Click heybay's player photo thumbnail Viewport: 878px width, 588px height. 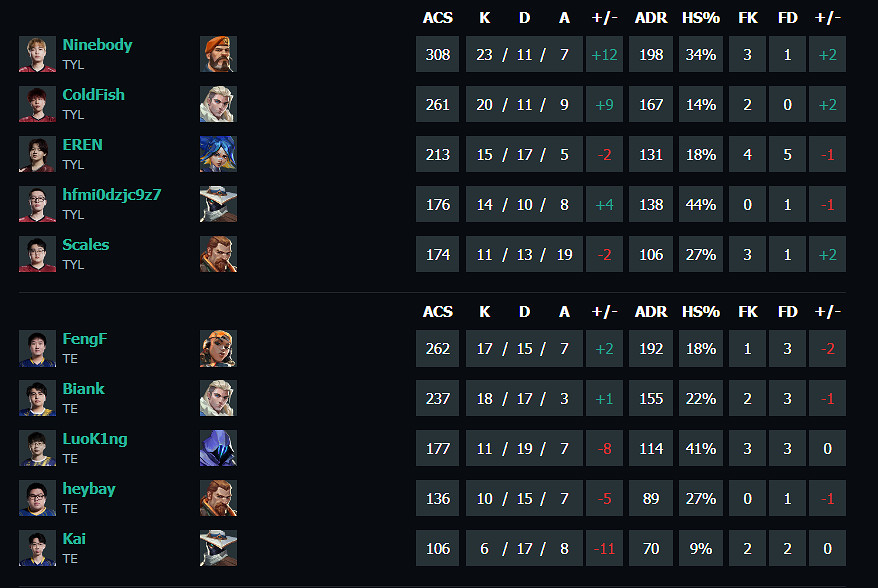37,498
